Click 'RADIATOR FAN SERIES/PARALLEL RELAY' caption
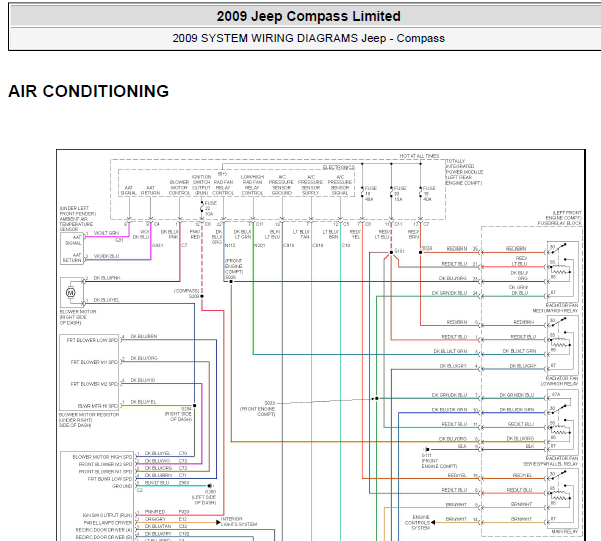 tap(550, 461)
